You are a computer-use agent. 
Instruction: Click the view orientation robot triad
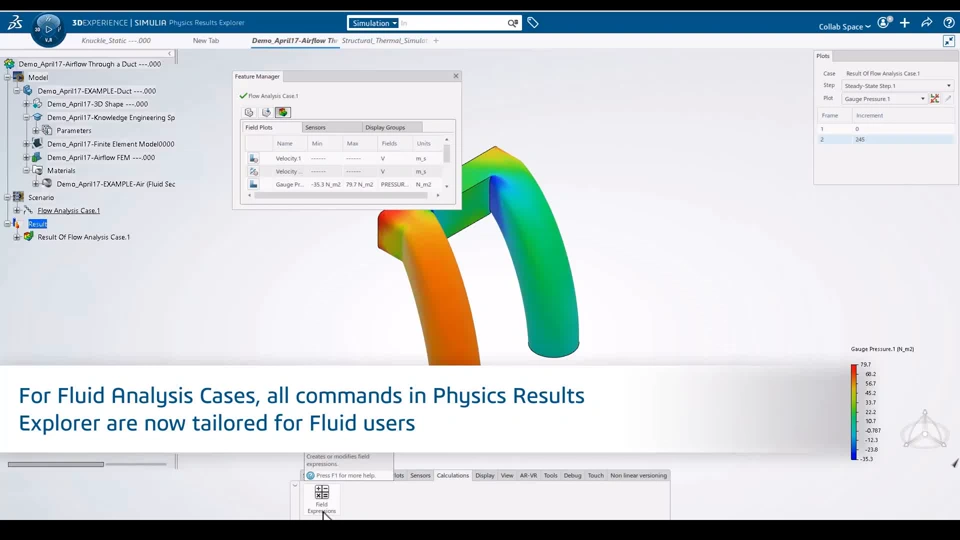924,430
